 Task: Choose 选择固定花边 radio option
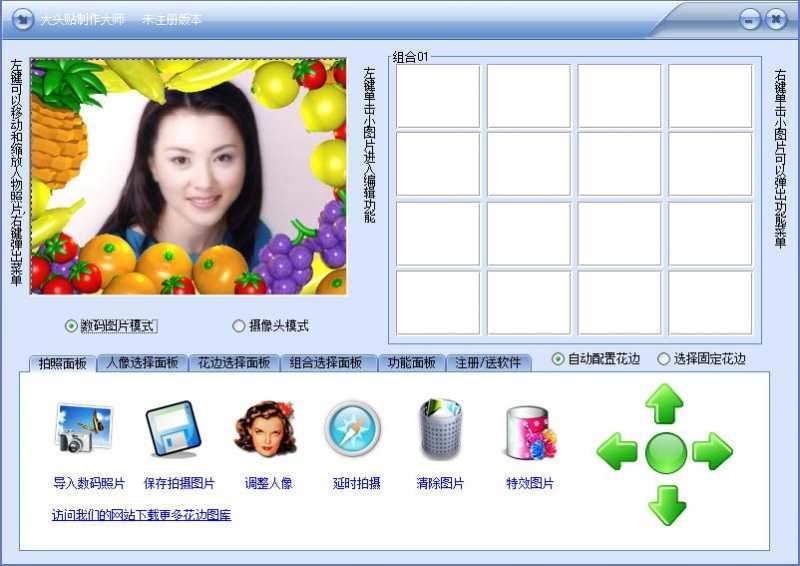[663, 359]
